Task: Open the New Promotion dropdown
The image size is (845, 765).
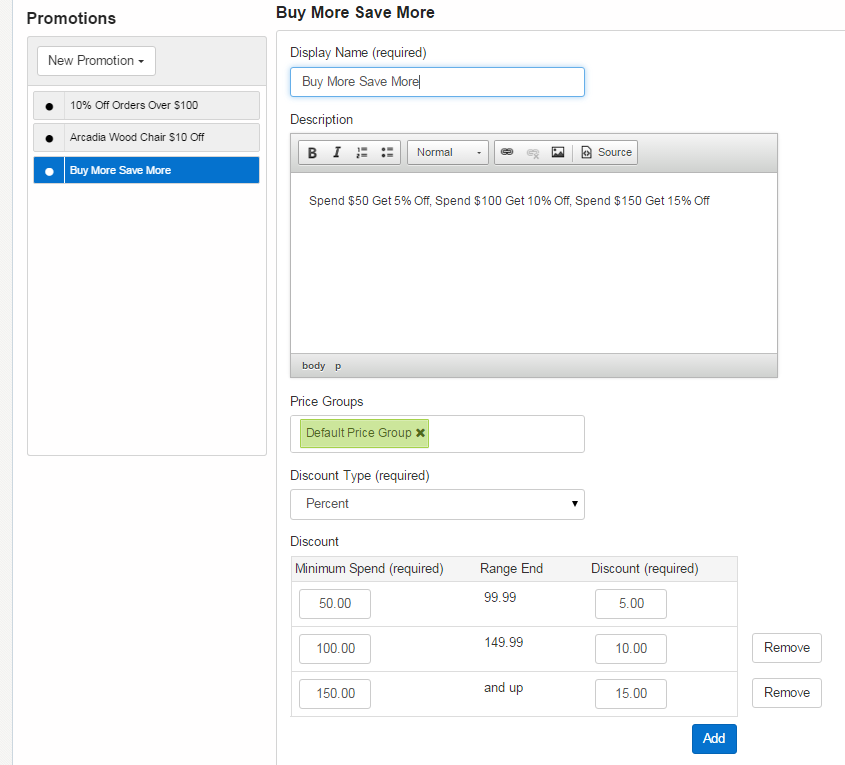Action: [96, 61]
